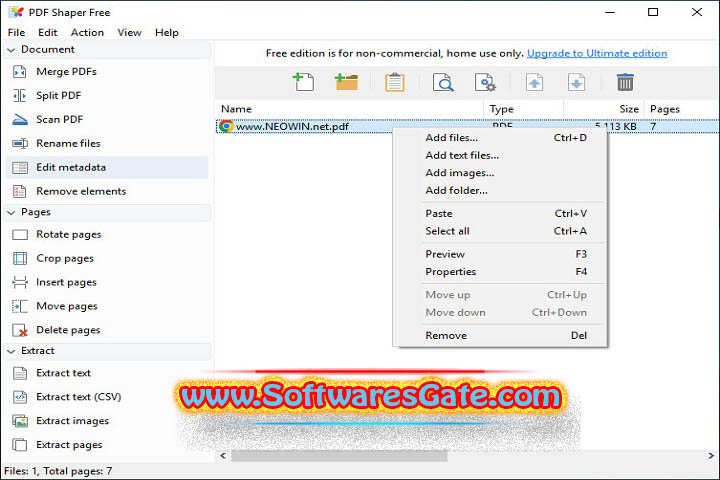Click the Preview magnifier toolbar icon
Image resolution: width=720 pixels, height=480 pixels.
[x=443, y=83]
